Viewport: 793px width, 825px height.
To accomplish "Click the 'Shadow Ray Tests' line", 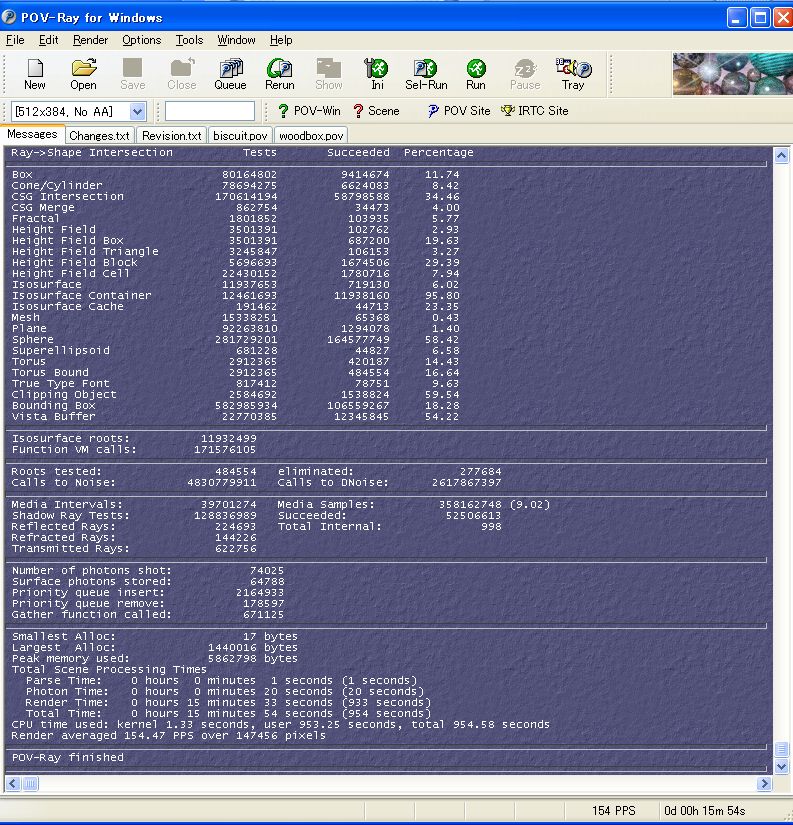I will click(134, 516).
